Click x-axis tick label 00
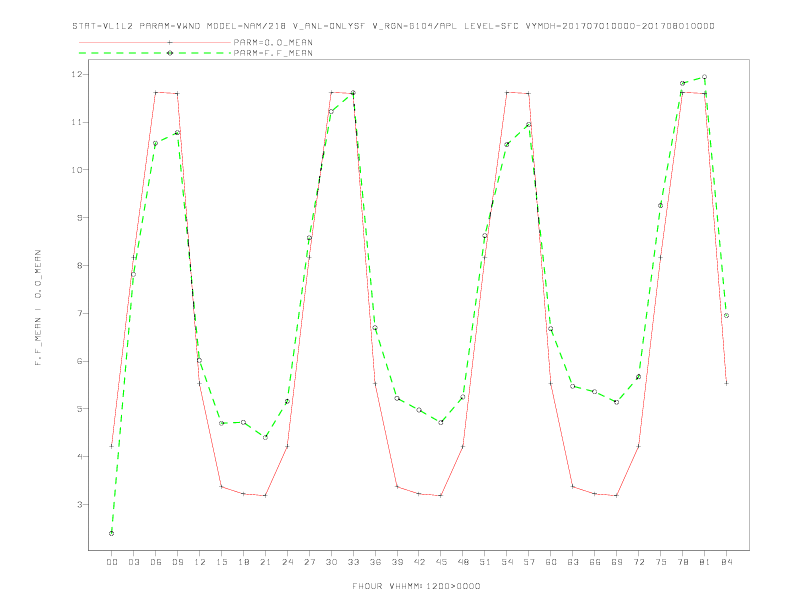This screenshot has height=612, width=792. coord(112,562)
